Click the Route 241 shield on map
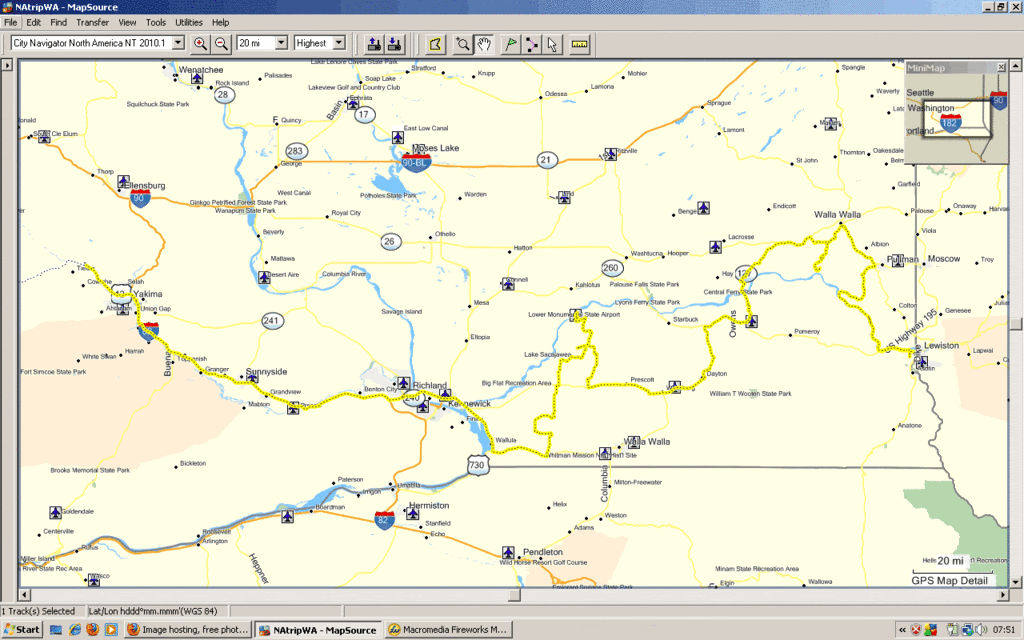 [272, 321]
